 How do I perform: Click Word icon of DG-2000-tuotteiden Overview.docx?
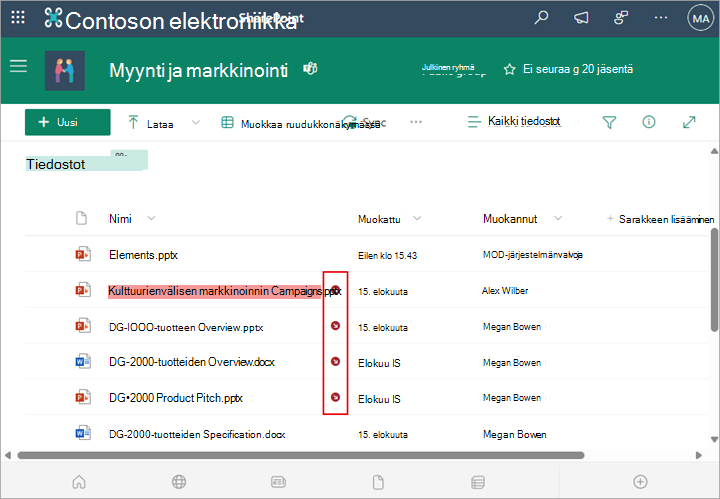tap(83, 361)
